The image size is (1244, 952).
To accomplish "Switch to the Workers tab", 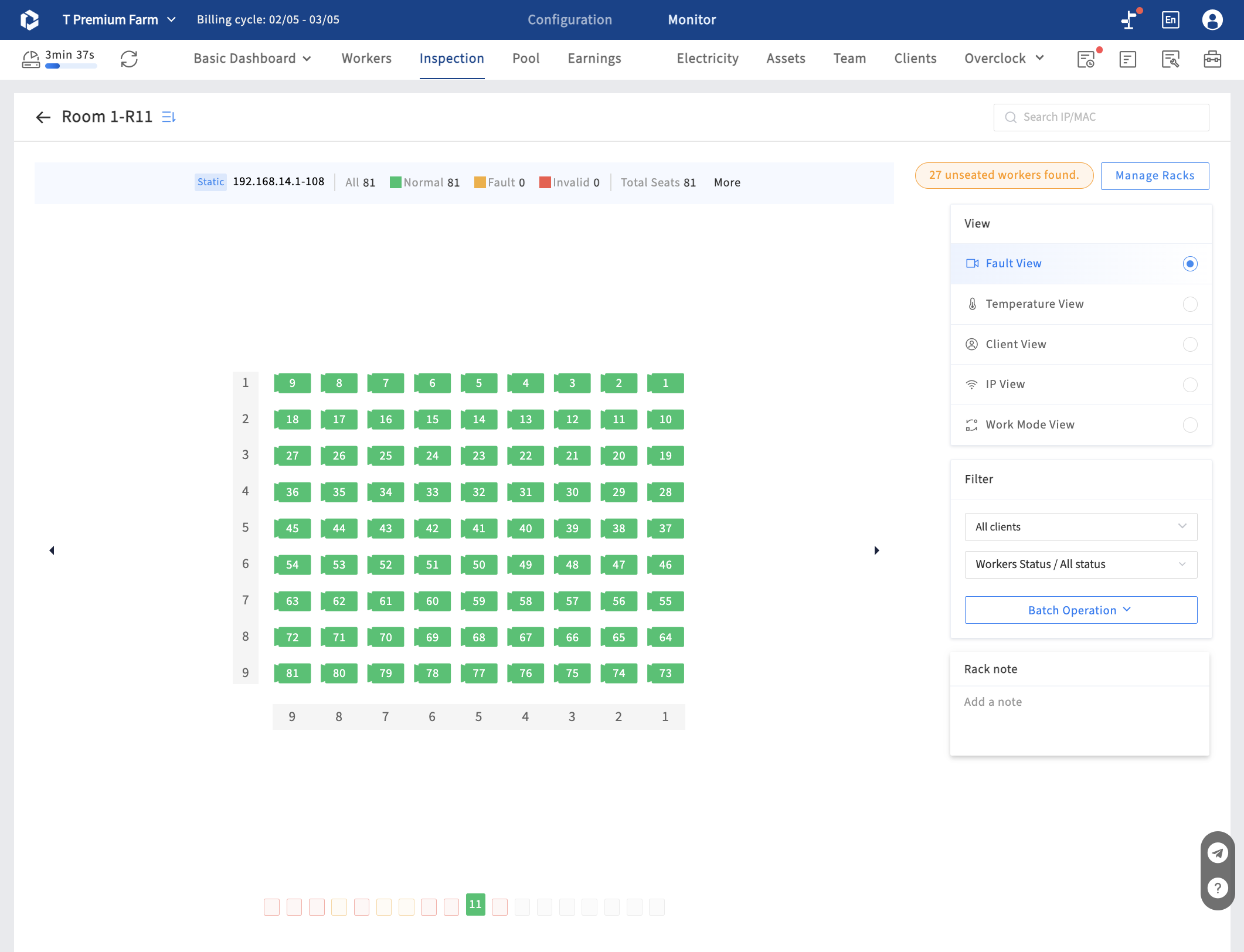I will click(366, 59).
